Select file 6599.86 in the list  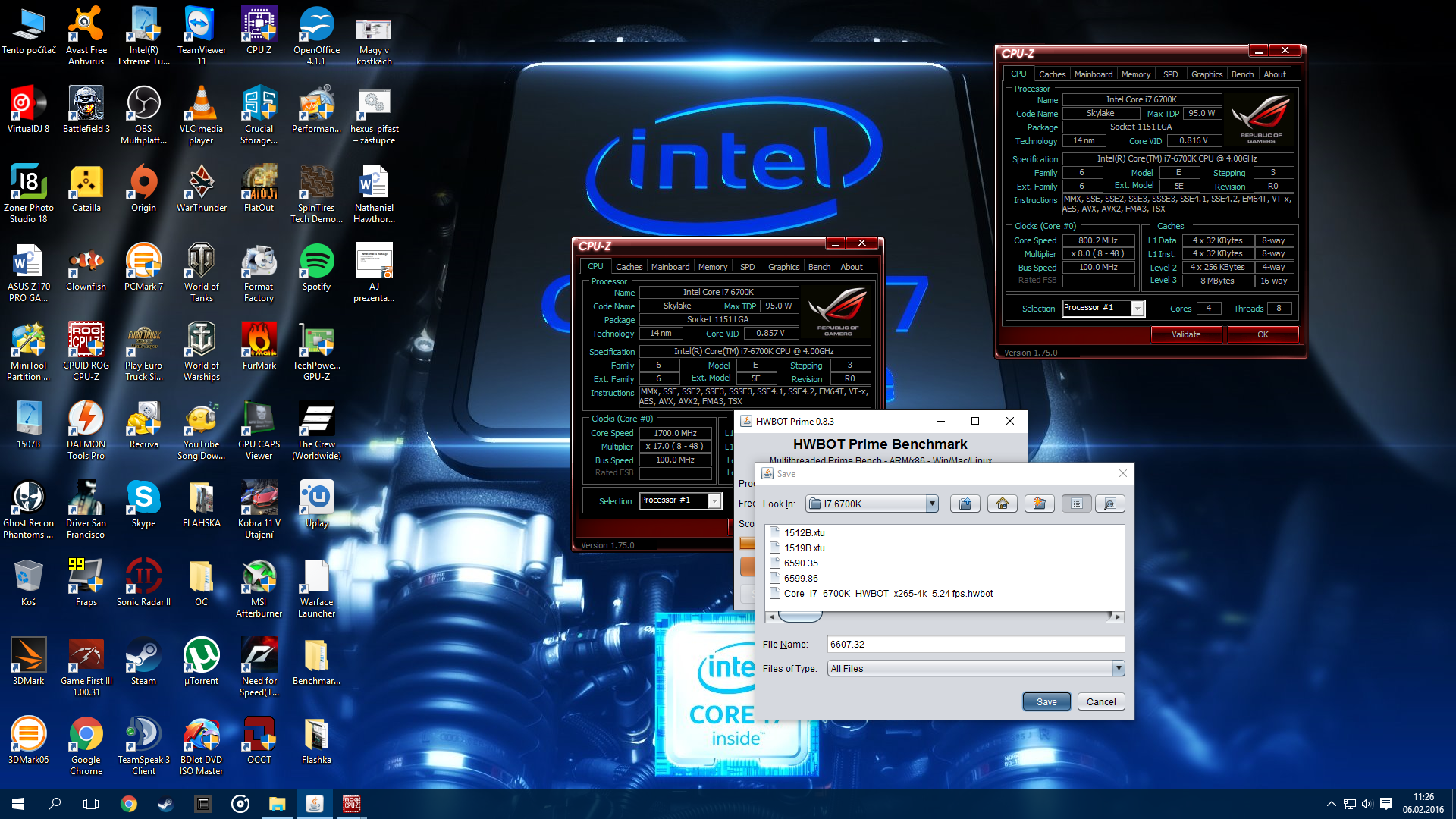[x=794, y=578]
